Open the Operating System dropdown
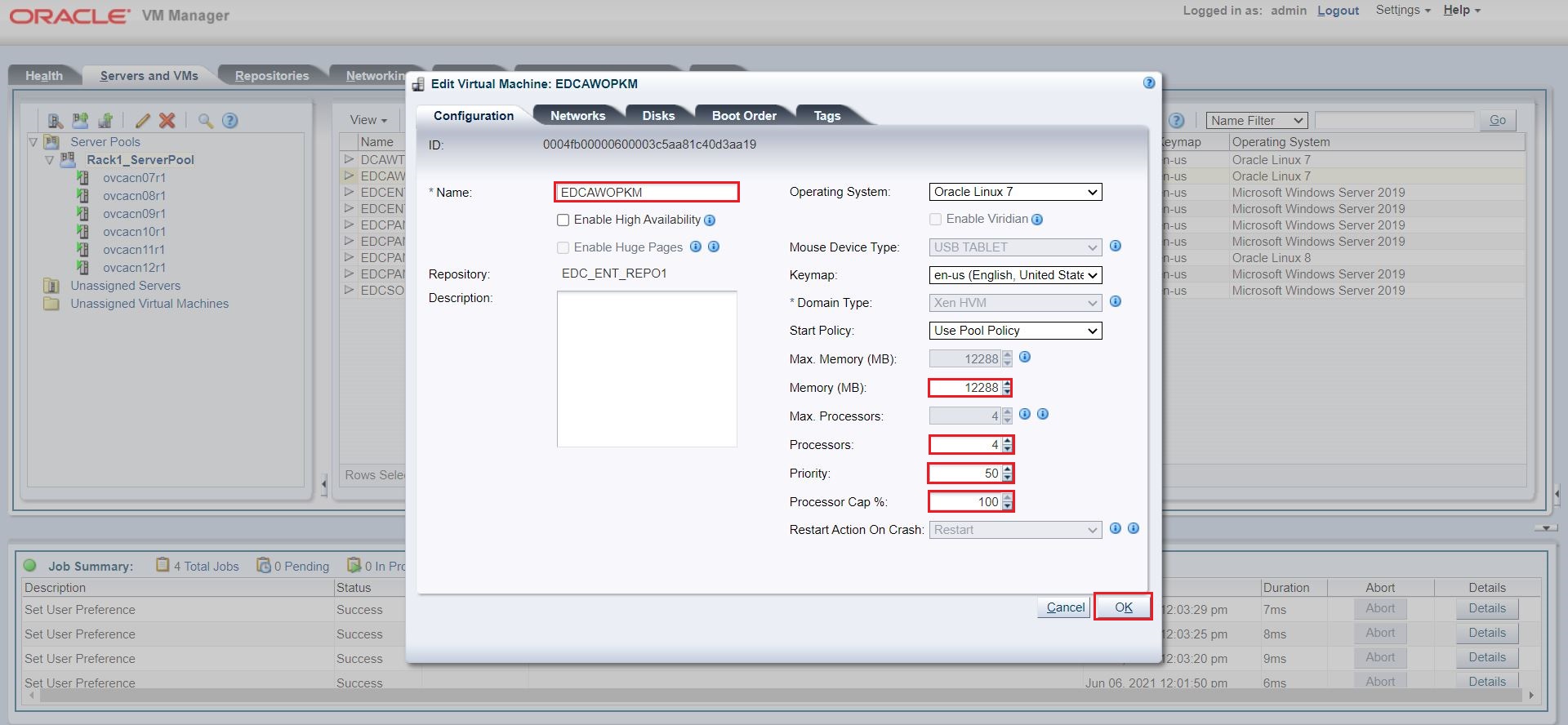Screen dimensions: 1568x725 pos(1015,192)
